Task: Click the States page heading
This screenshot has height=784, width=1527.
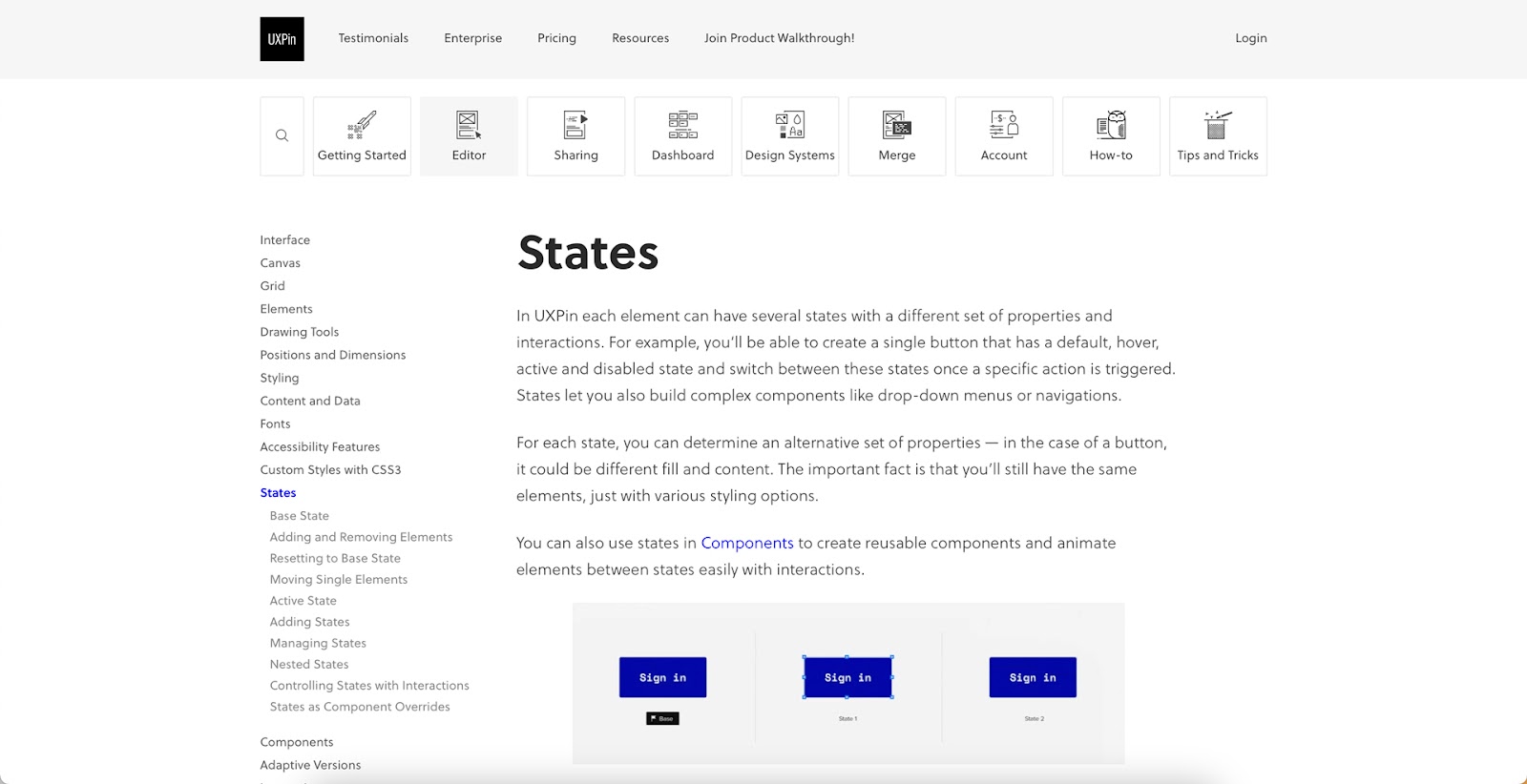Action: (588, 253)
